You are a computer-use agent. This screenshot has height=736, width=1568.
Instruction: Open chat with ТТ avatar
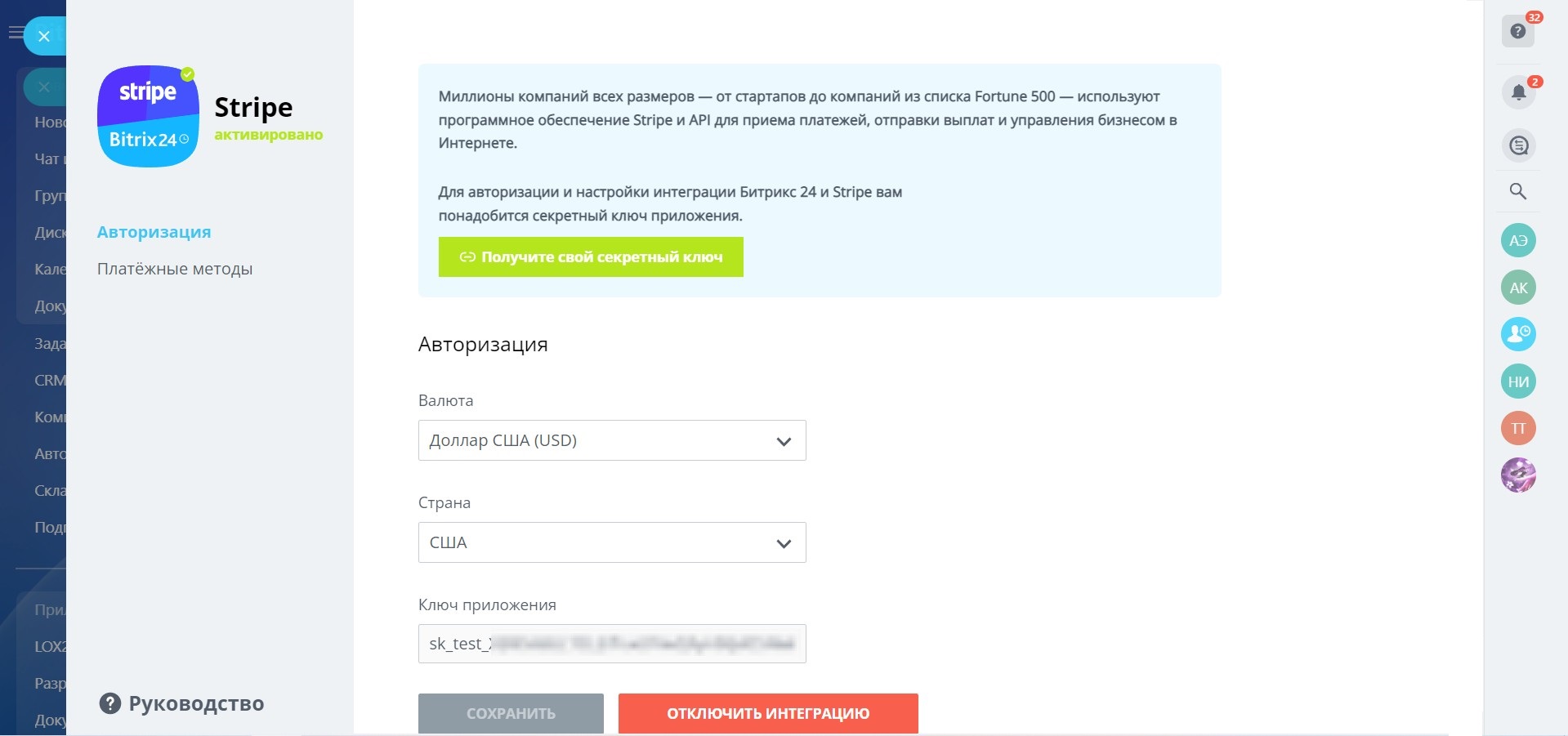tap(1518, 428)
